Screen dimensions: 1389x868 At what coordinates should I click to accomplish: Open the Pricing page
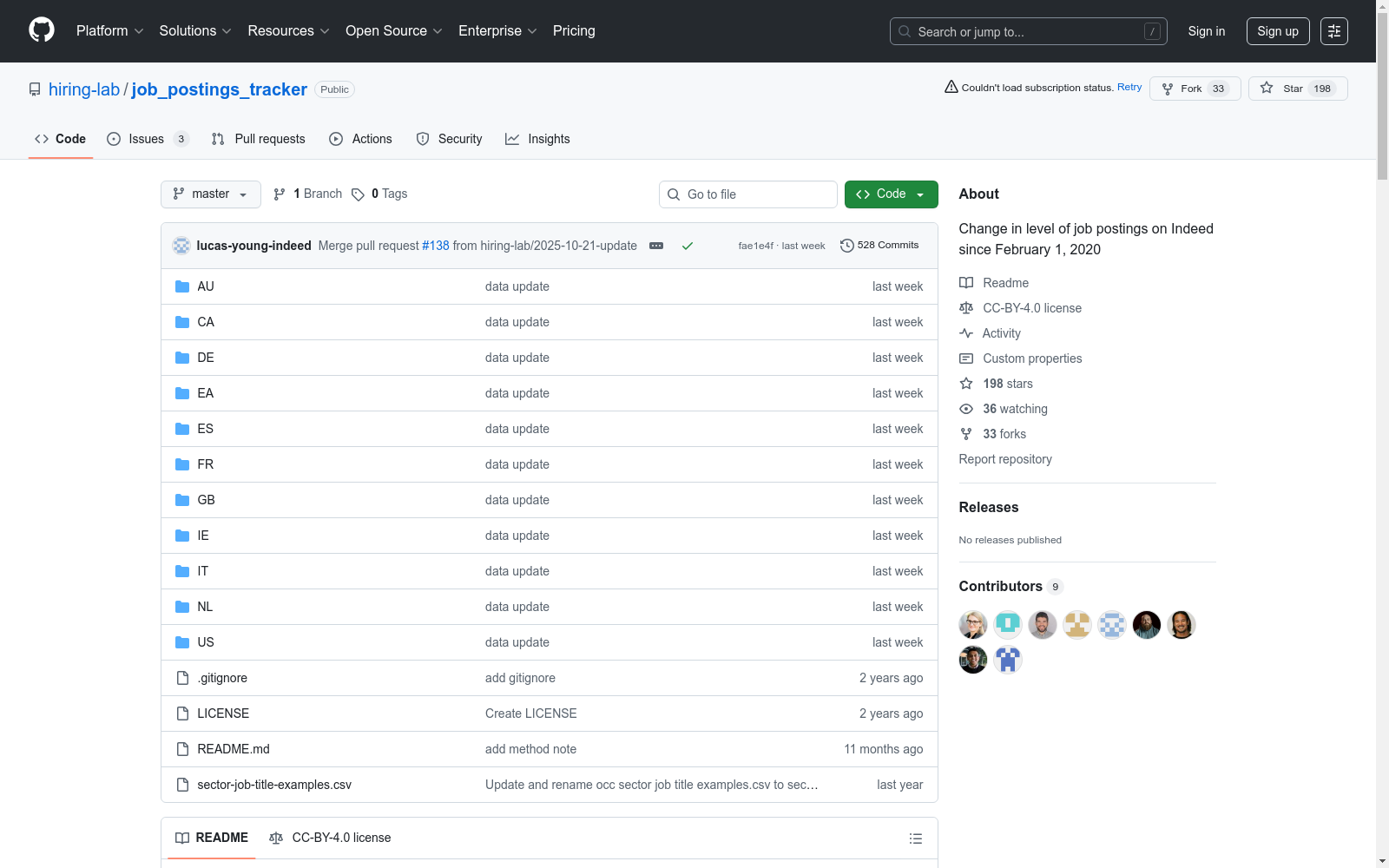[x=574, y=31]
